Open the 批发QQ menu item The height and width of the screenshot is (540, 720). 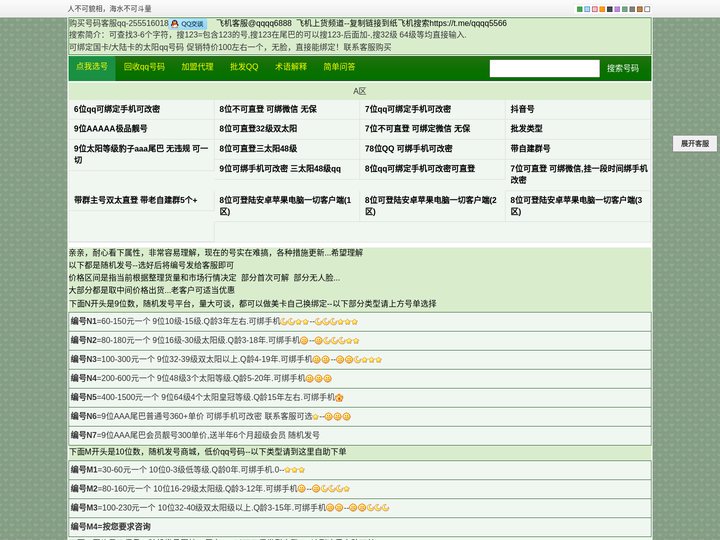tap(244, 67)
